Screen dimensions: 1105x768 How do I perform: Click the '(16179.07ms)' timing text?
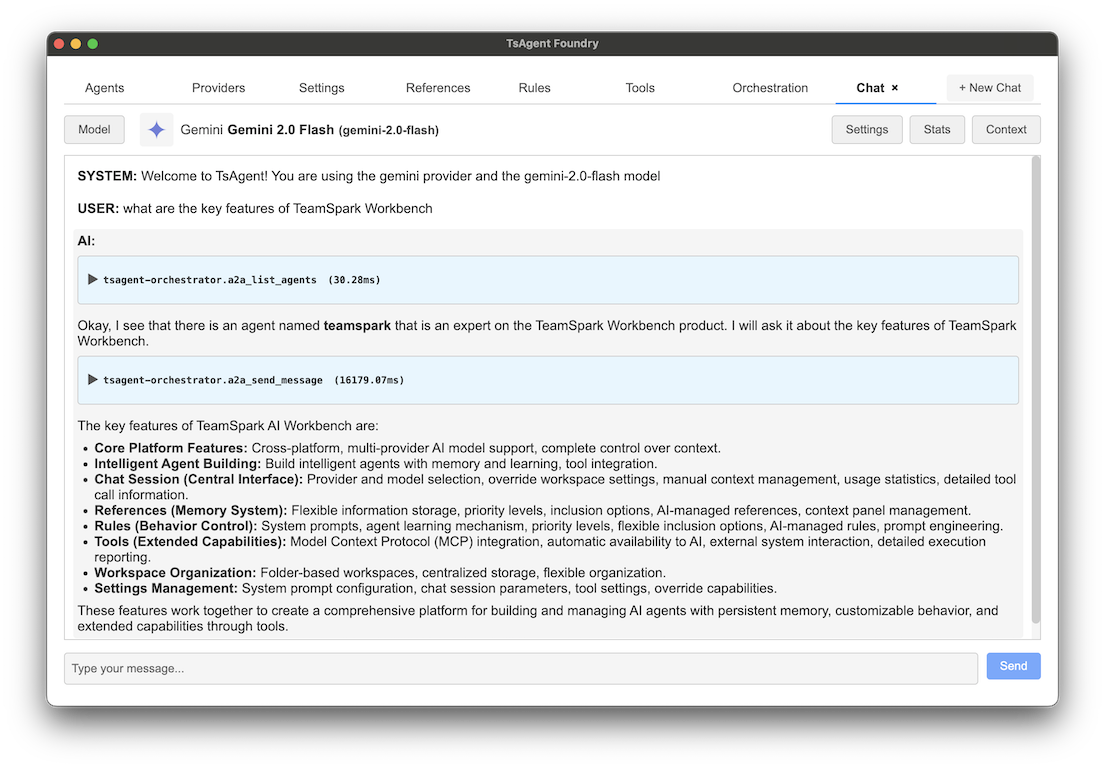coord(369,380)
